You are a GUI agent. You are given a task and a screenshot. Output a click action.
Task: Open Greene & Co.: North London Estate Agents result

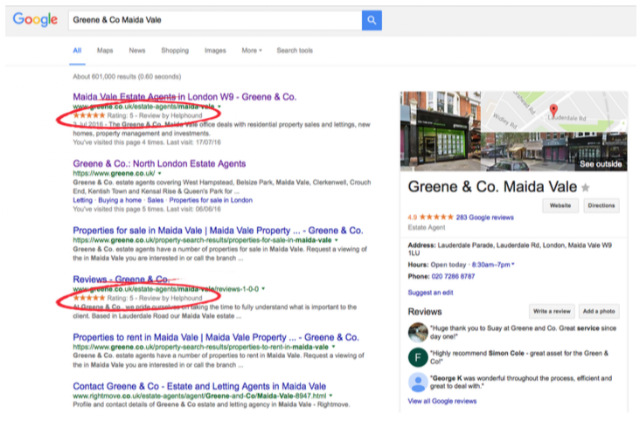159,164
